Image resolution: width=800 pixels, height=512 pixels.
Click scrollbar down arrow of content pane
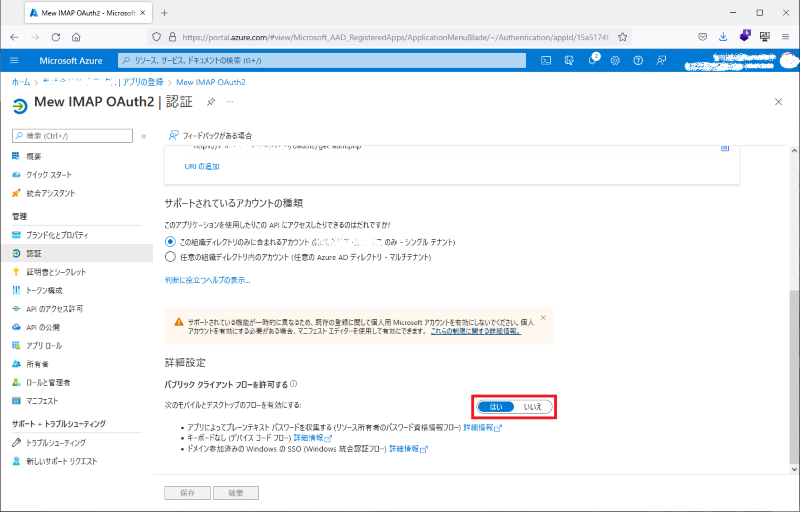794,469
